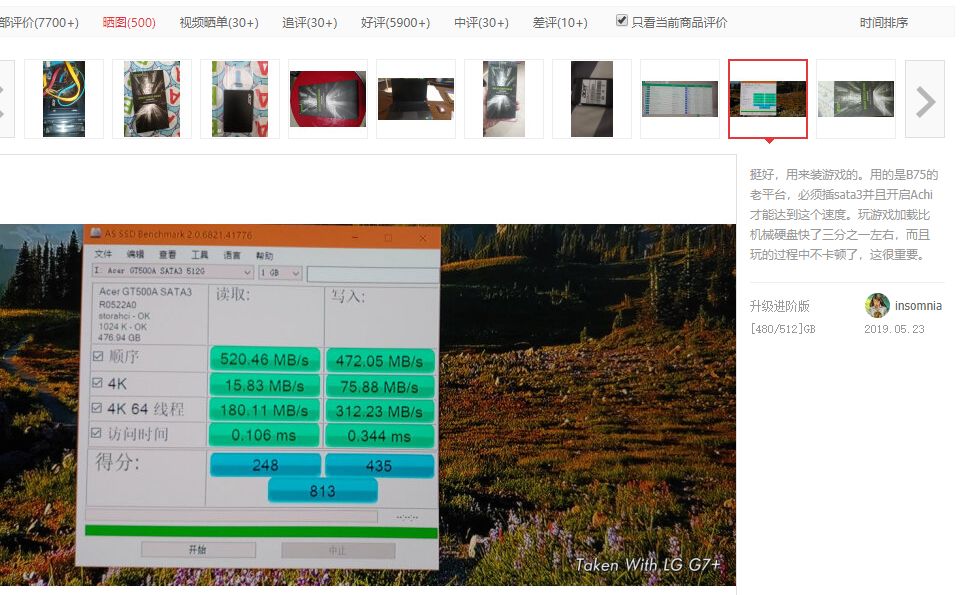The width and height of the screenshot is (961, 595).
Task: Select the highlighted benchmark screenshot thumbnail
Action: 768,99
